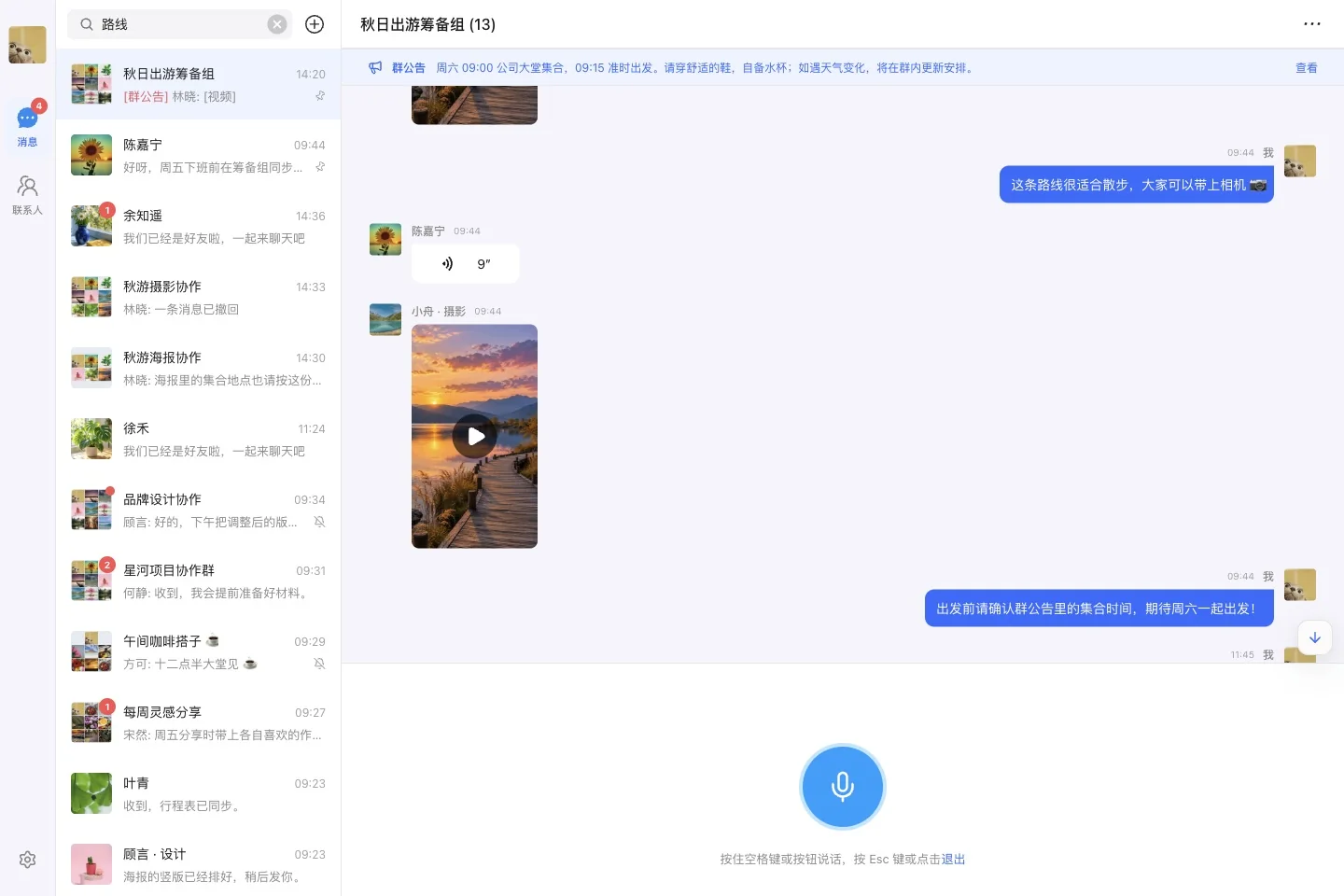Click message bubble about 这条路线很适合散步
The height and width of the screenshot is (896, 1344).
(x=1136, y=185)
